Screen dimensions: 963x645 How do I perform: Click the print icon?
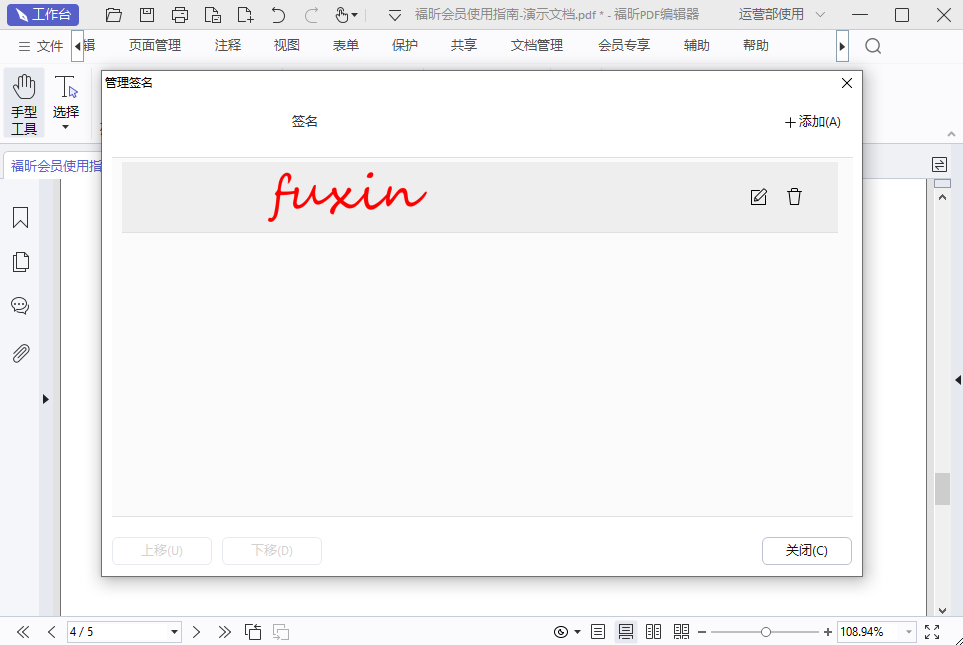(x=180, y=15)
